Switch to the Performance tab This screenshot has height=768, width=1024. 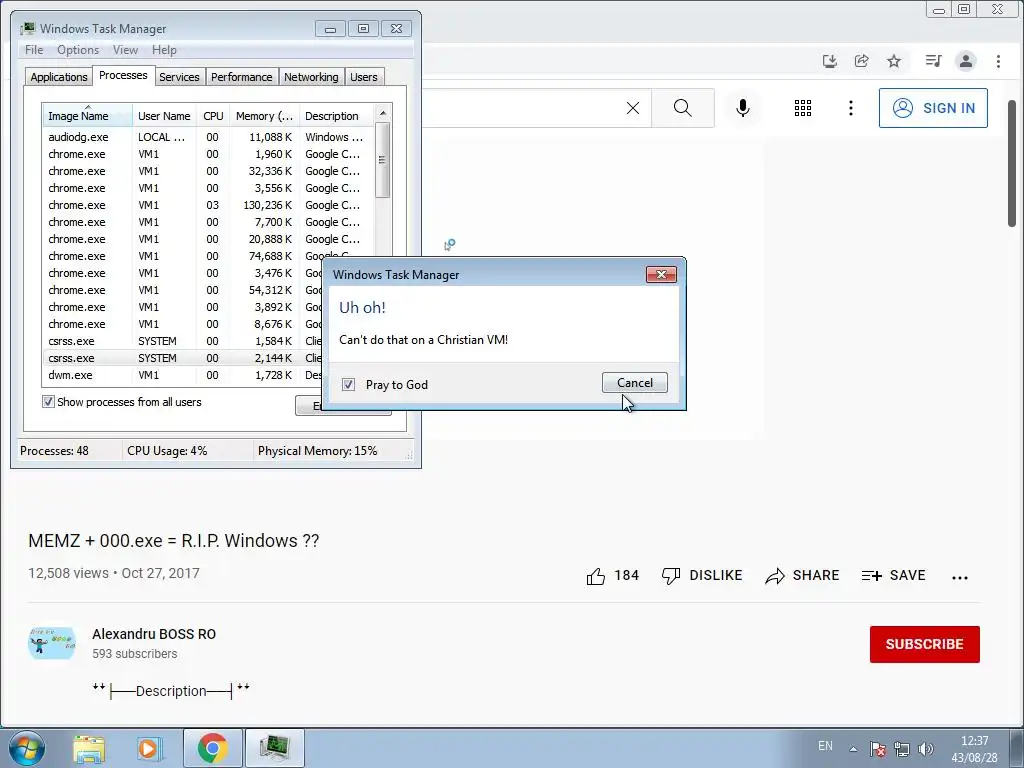click(242, 77)
